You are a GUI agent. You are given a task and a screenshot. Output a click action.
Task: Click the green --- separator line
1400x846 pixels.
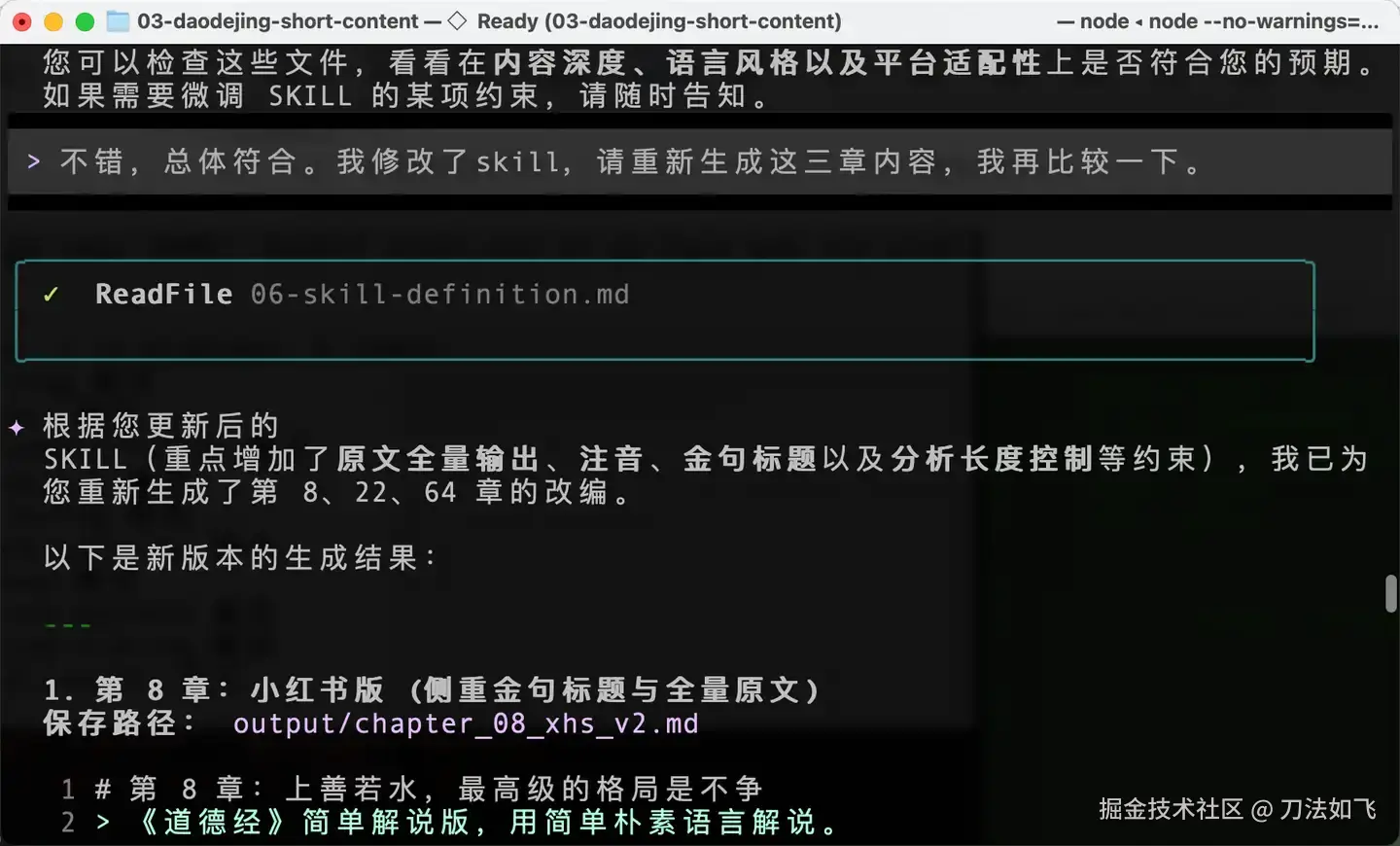click(x=68, y=625)
